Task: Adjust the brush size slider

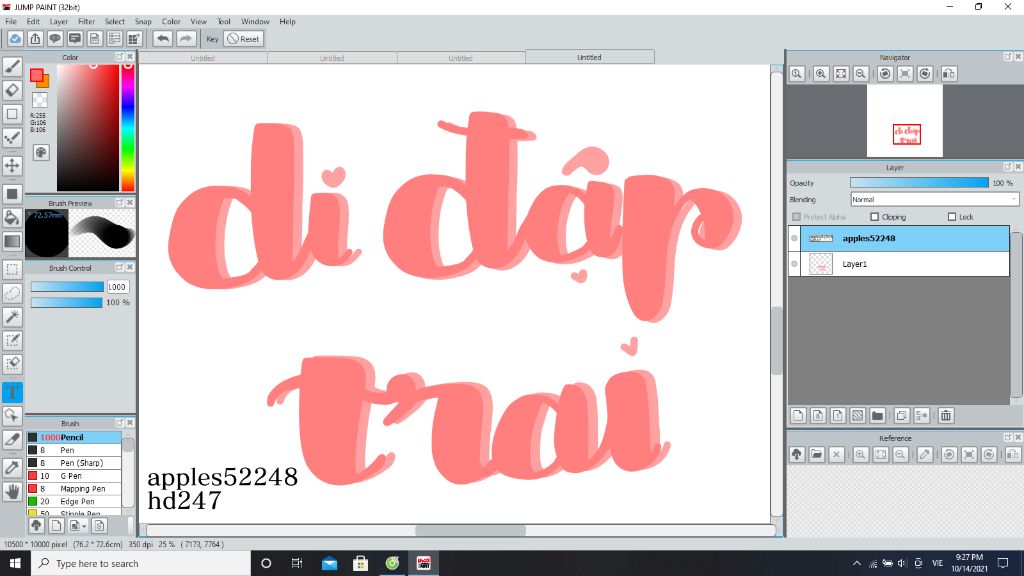Action: point(67,287)
